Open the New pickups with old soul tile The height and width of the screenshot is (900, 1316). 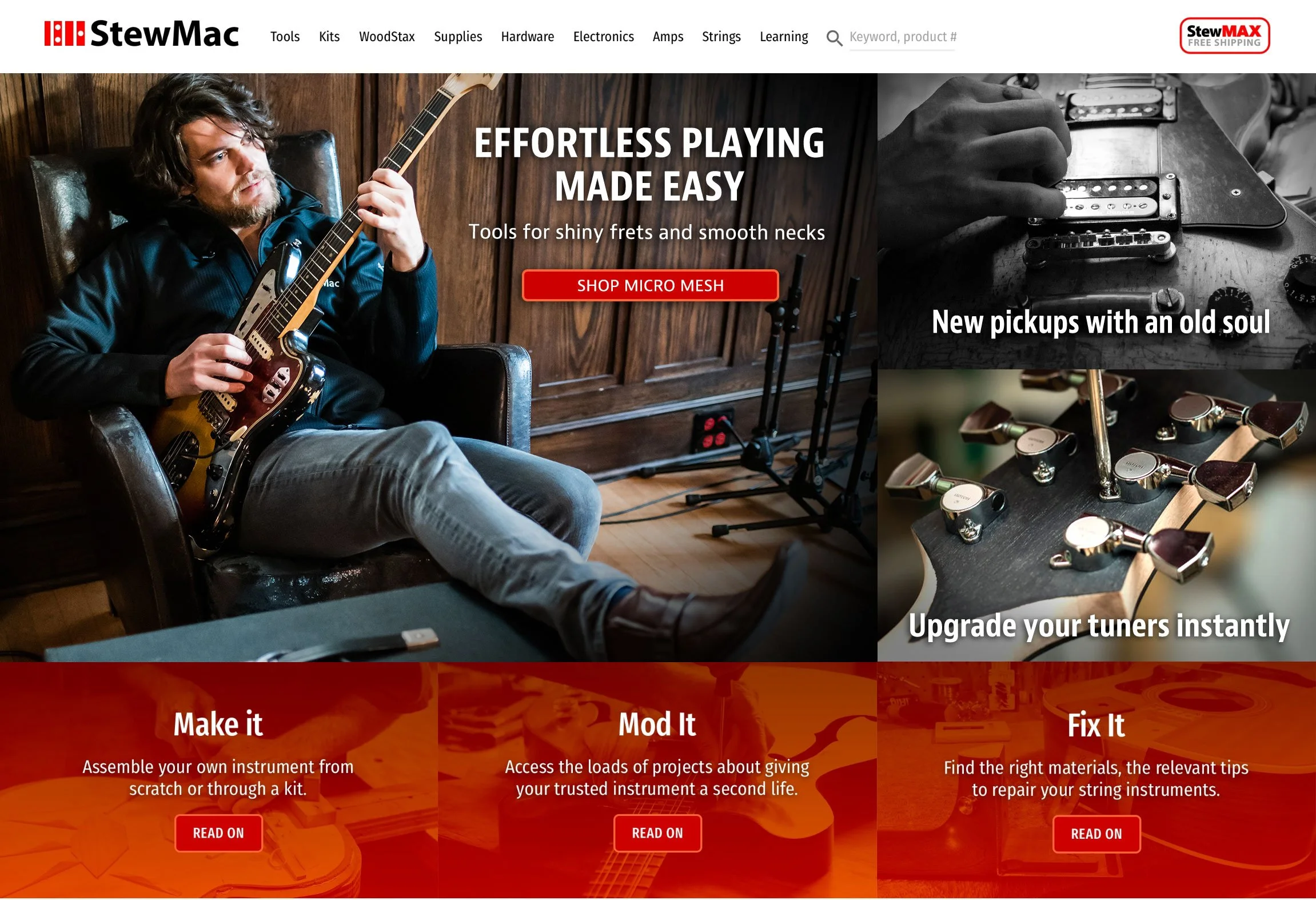click(x=1096, y=221)
